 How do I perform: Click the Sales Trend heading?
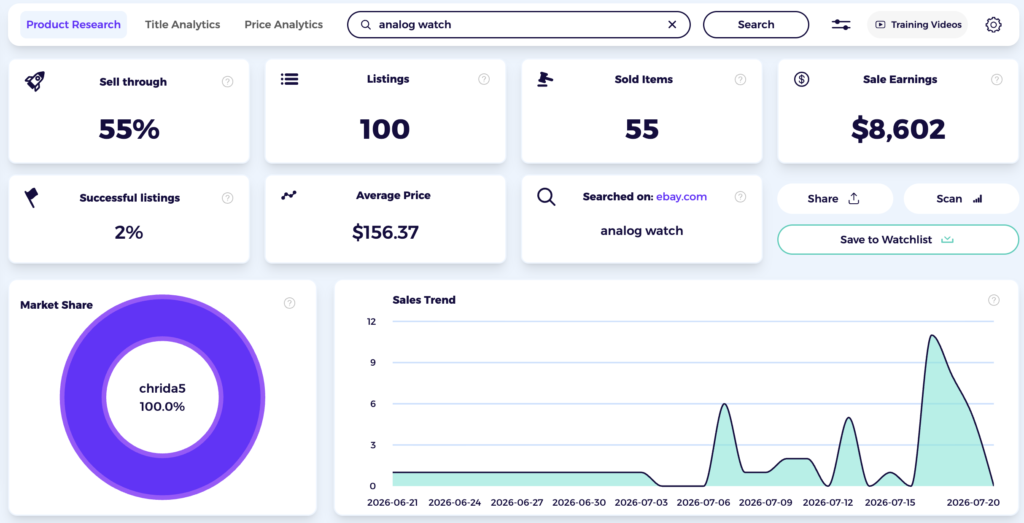tap(424, 300)
